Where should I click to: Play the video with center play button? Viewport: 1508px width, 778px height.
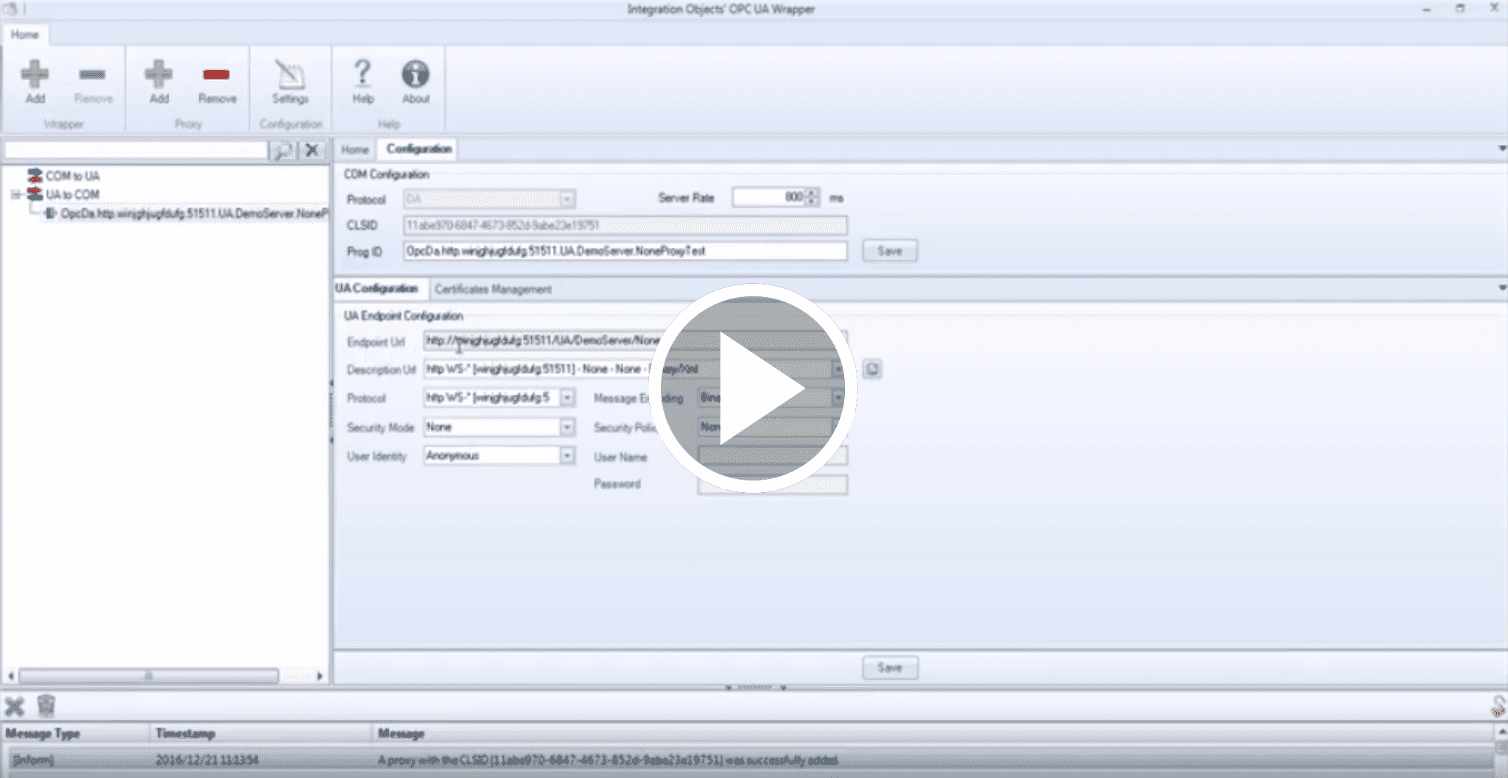tap(755, 390)
